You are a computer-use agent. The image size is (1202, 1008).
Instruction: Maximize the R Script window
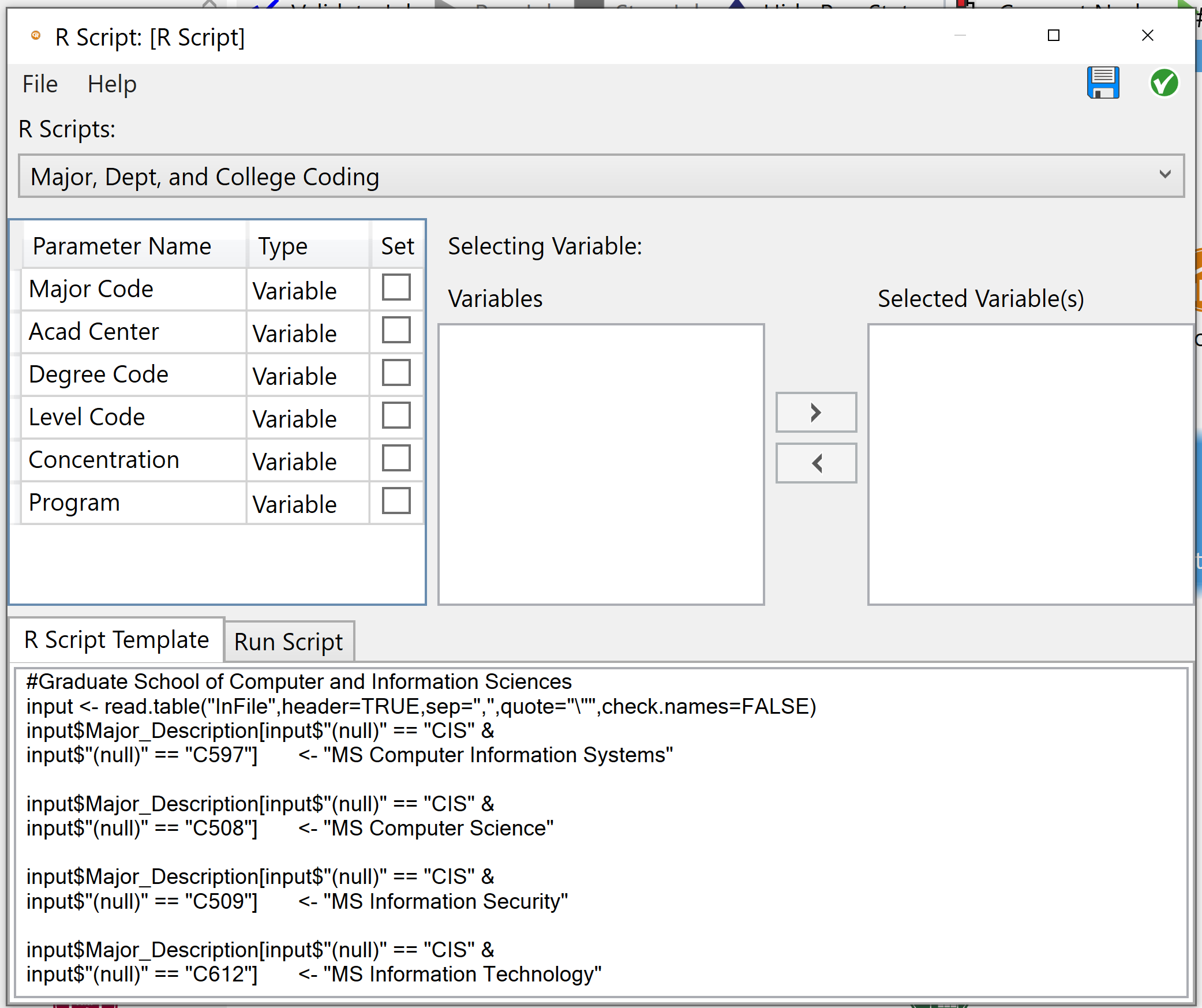(x=1053, y=36)
